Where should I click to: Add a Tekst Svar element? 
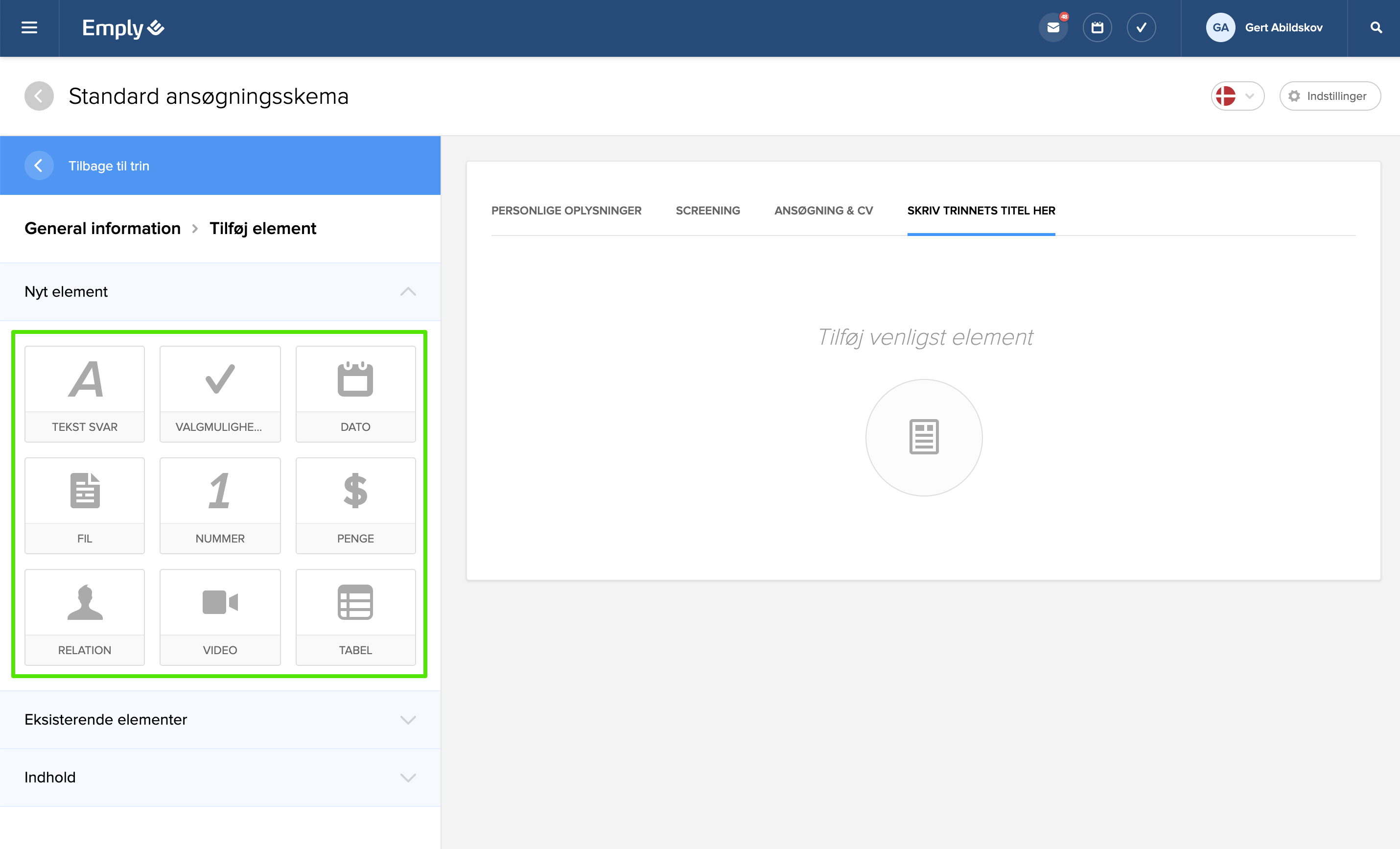[85, 393]
